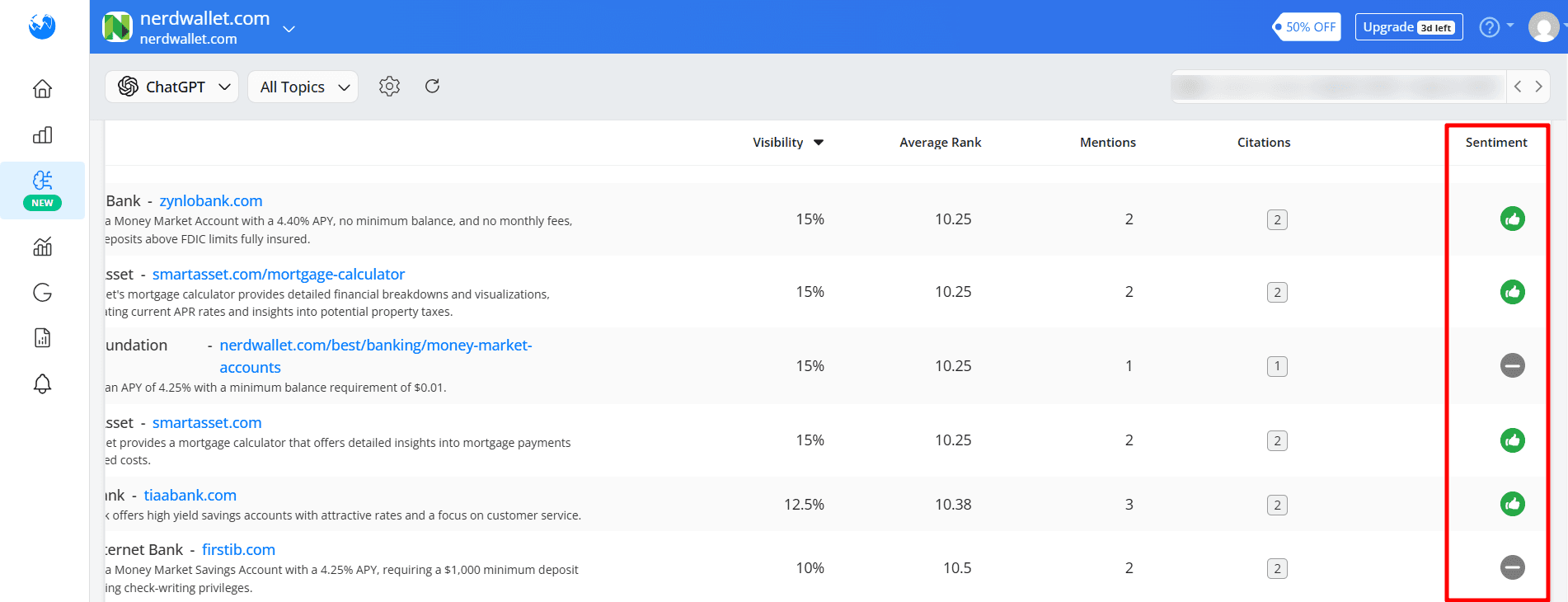Click the 10.5 average rank value
Screen dimensions: 1568x602
(x=957, y=568)
